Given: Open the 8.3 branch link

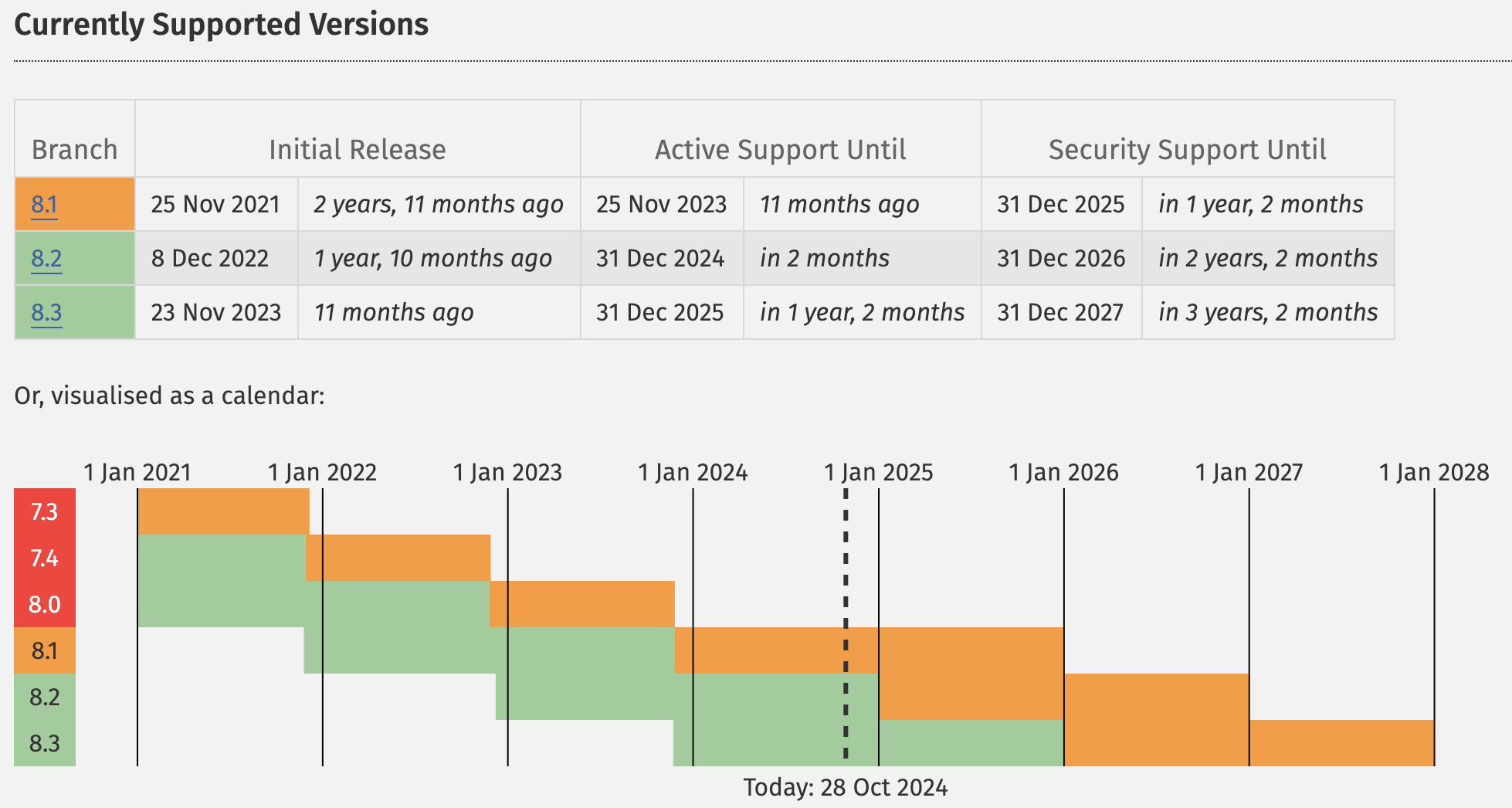Looking at the screenshot, I should click(x=46, y=313).
